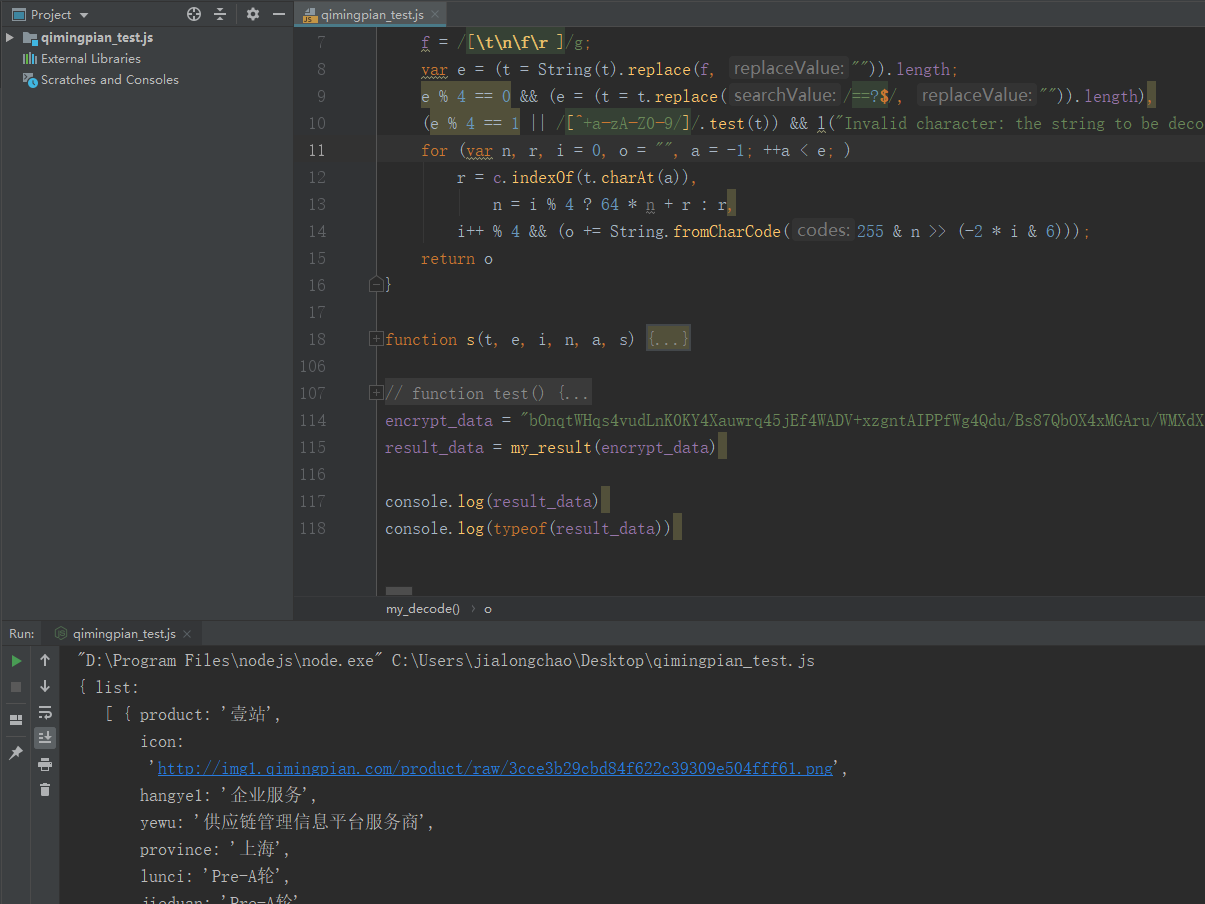Click the province: '上海' output line
This screenshot has width=1205, height=904.
coord(215,850)
